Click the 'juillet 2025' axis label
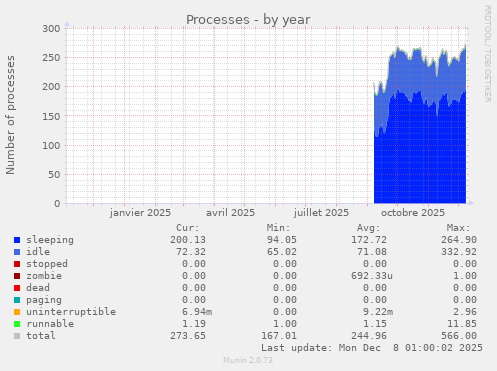This screenshot has height=371, width=497. 321,213
